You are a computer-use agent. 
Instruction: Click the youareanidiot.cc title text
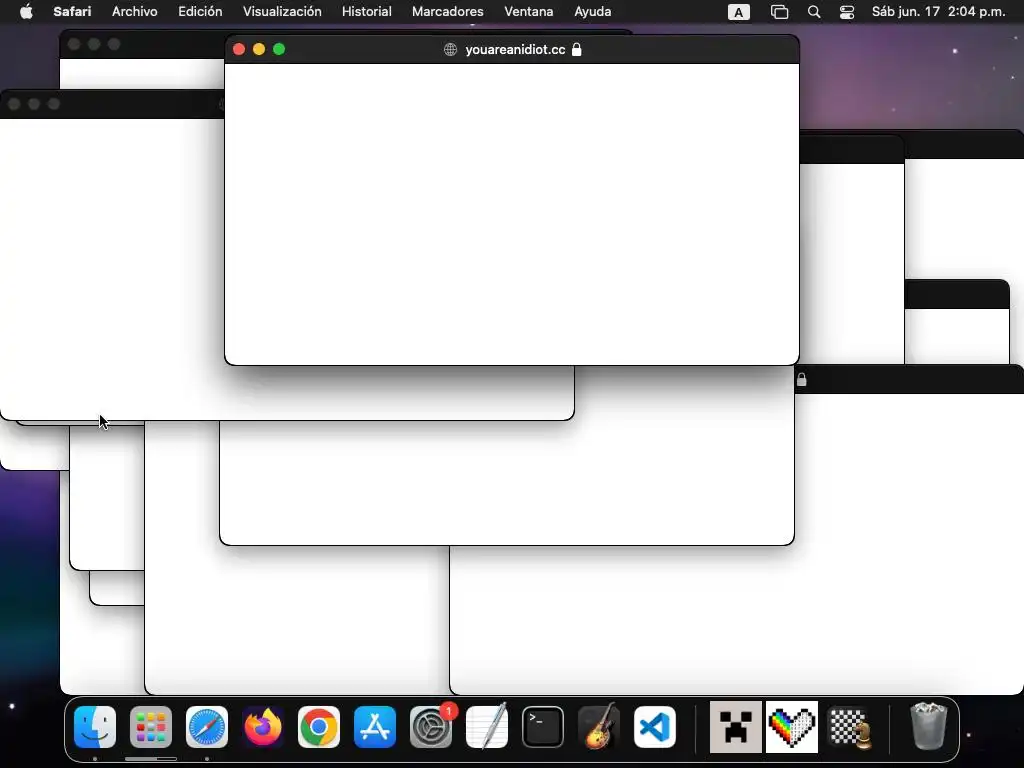[x=515, y=50]
